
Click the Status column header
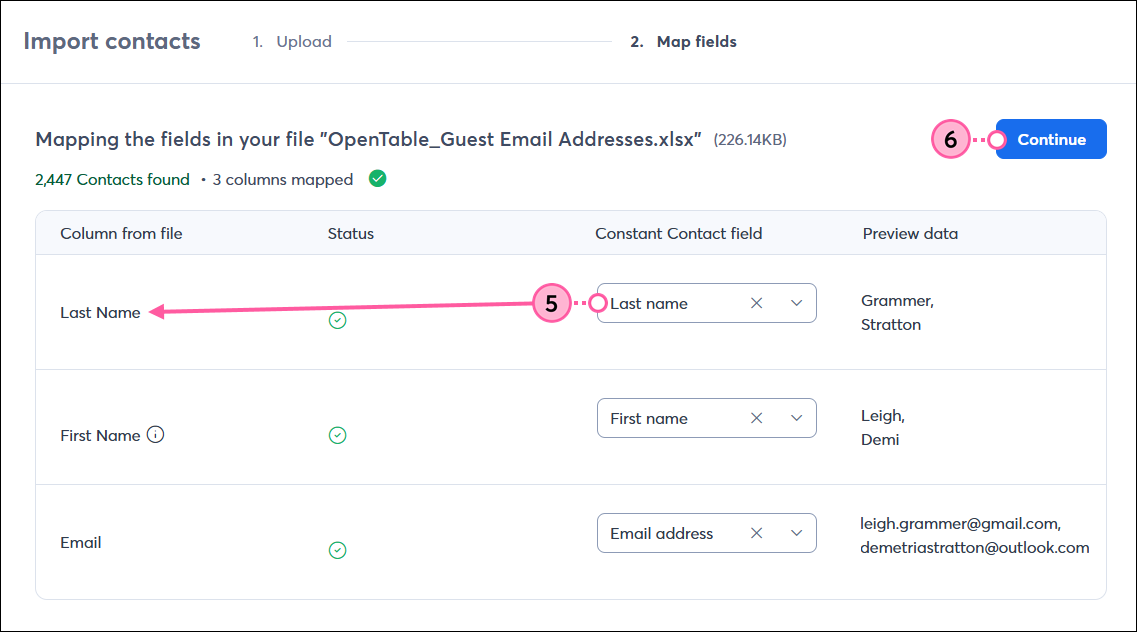(x=350, y=233)
